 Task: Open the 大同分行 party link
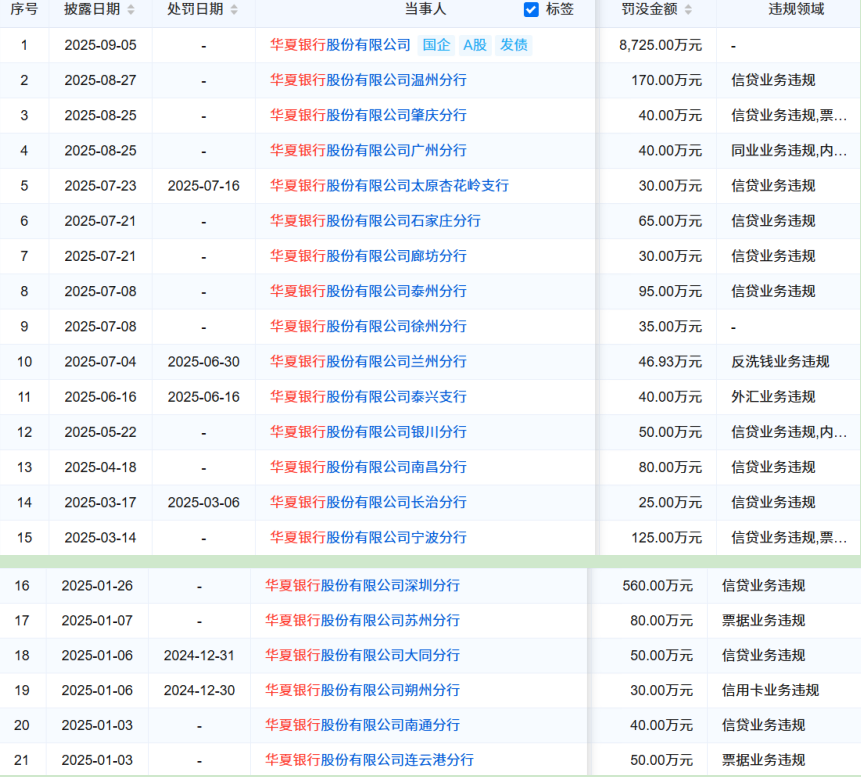tap(362, 655)
